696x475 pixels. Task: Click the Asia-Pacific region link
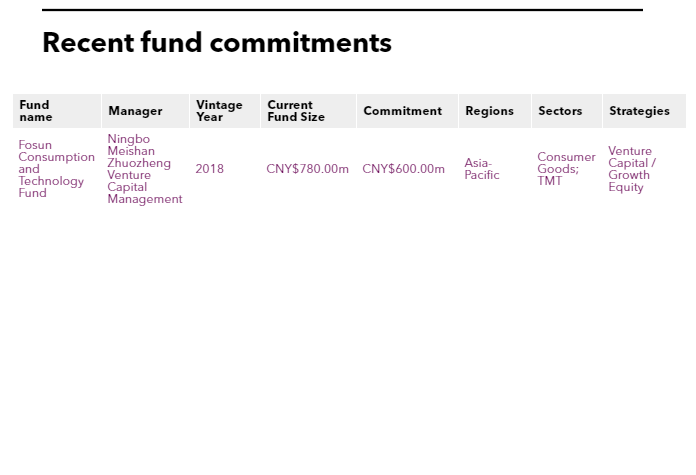482,169
